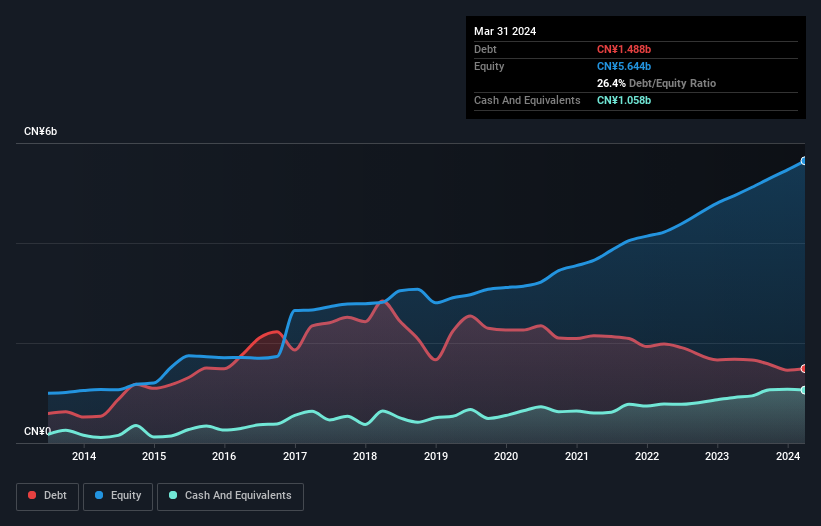Click the 2020 x-axis label
This screenshot has height=526, width=821.
click(506, 456)
